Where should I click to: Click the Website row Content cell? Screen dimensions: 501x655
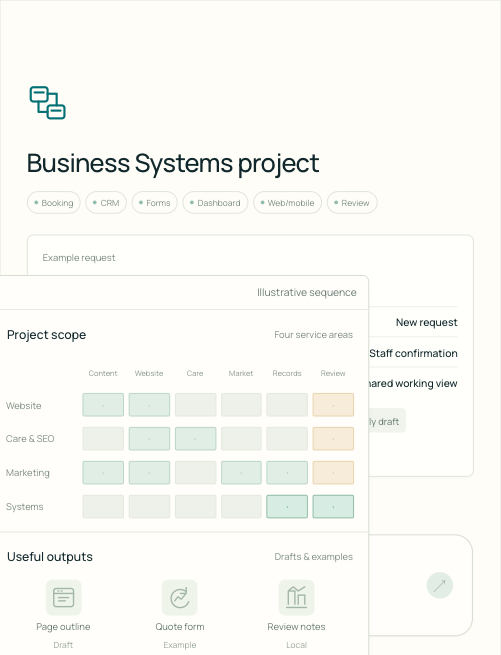point(103,405)
